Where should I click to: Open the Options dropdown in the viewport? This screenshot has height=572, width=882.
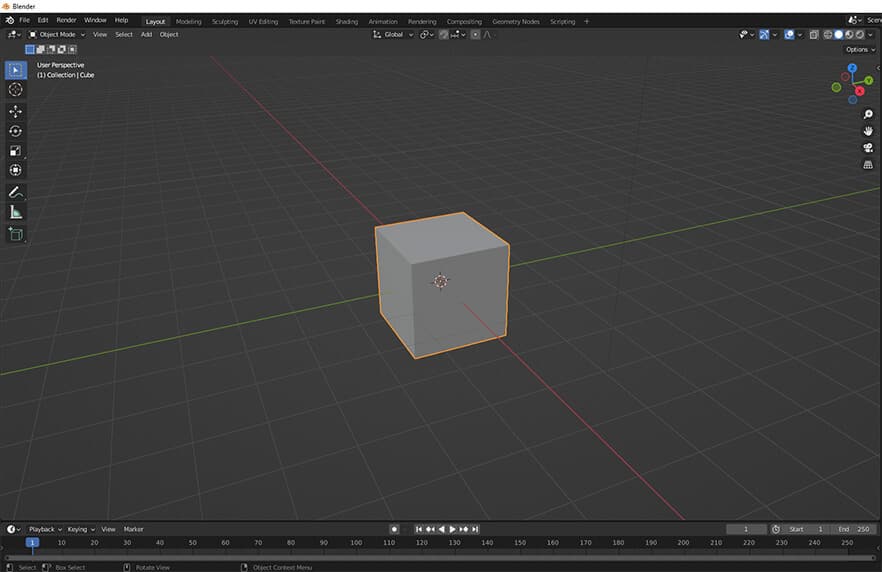(859, 49)
